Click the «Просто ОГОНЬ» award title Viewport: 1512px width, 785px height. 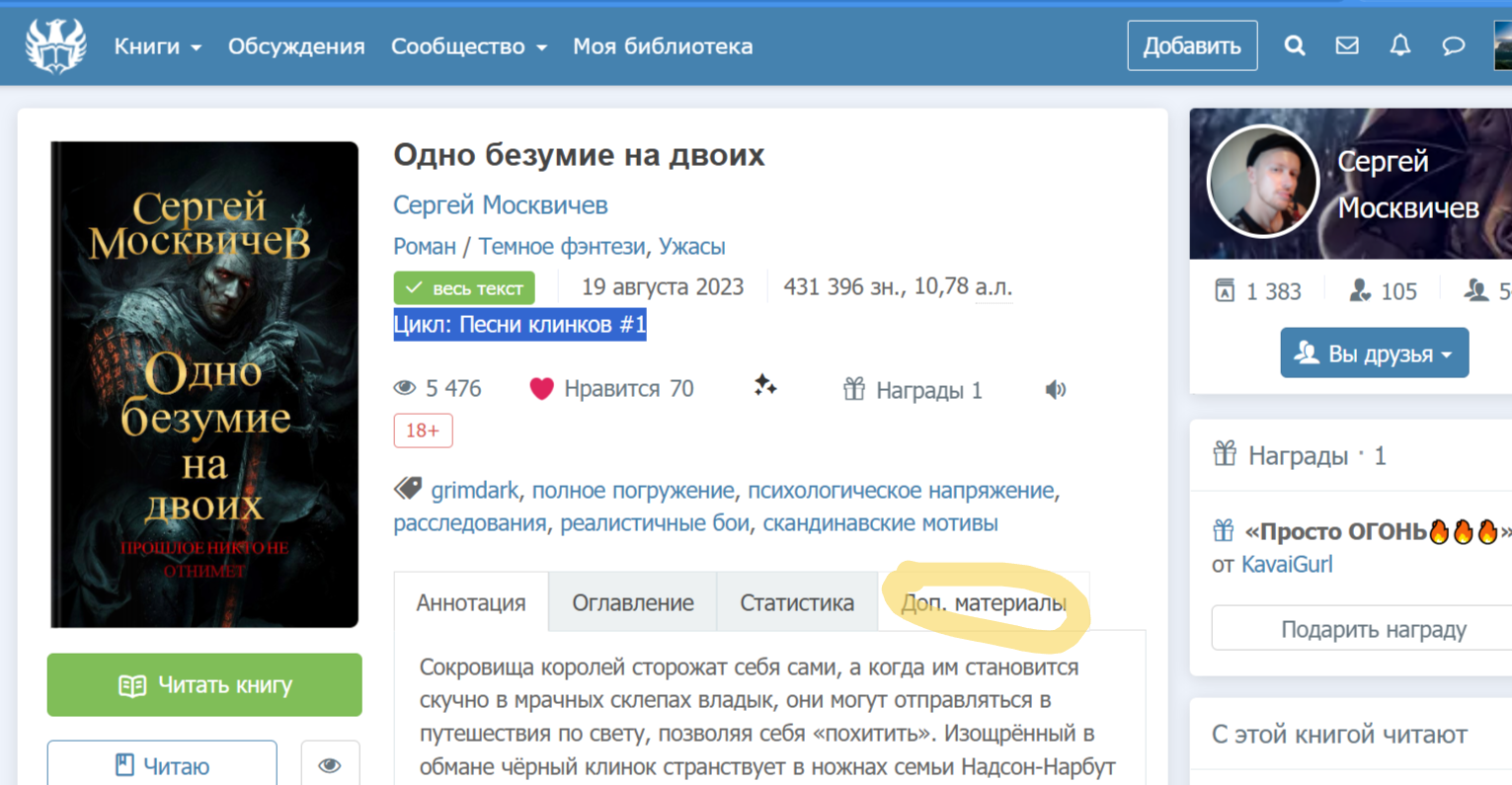point(1378,531)
